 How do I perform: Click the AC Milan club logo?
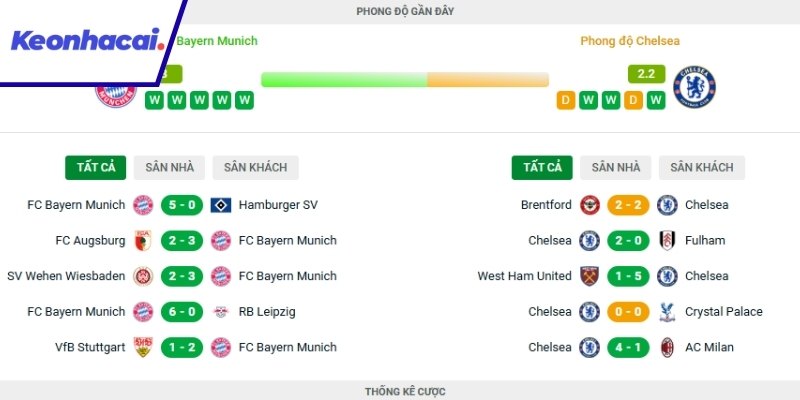(667, 348)
